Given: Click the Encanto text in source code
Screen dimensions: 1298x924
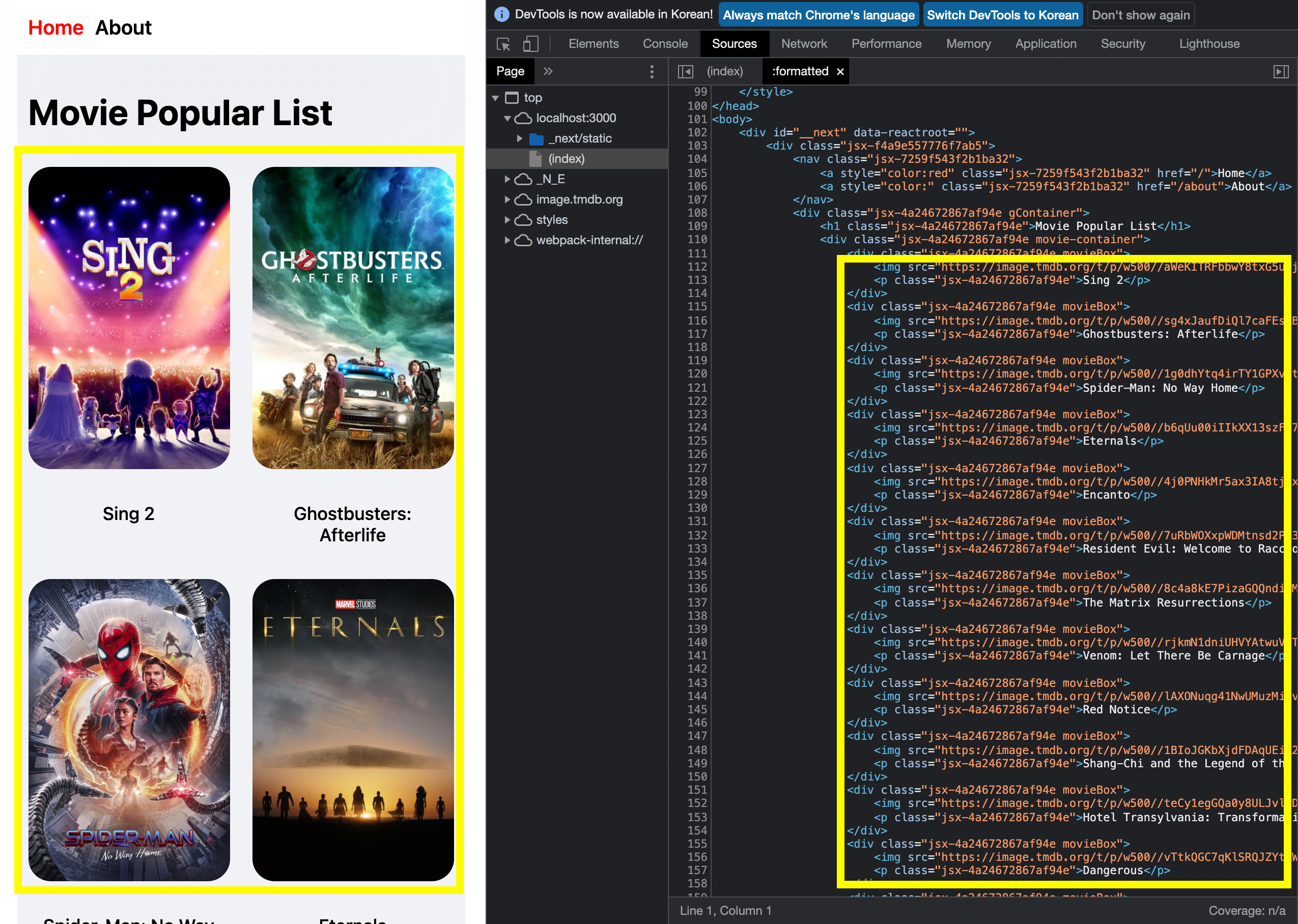Looking at the screenshot, I should pyautogui.click(x=1106, y=495).
